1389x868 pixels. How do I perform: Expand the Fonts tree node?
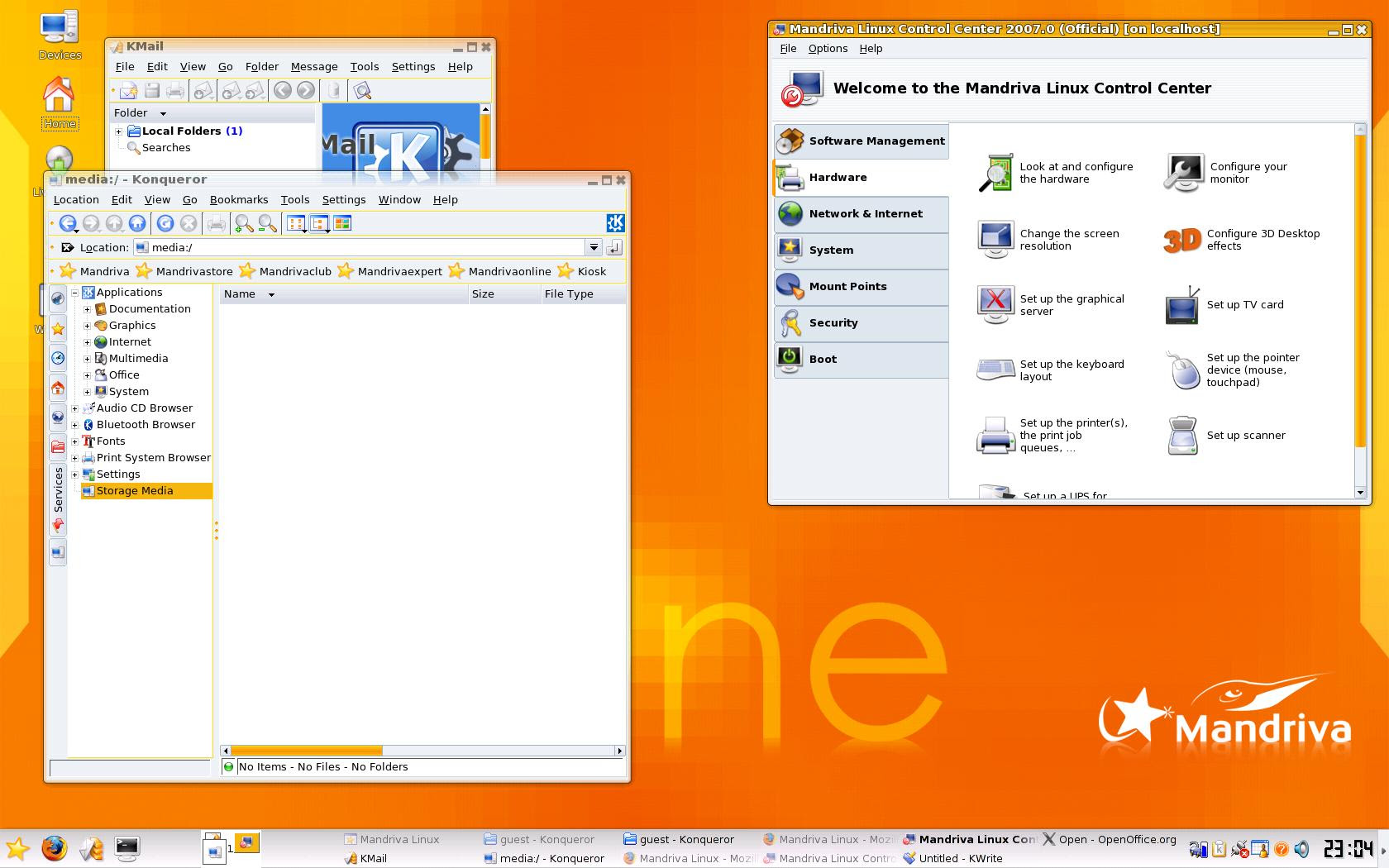tap(74, 441)
